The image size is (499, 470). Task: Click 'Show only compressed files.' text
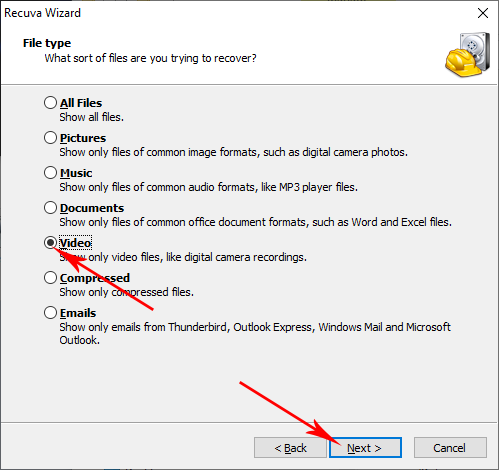127,292
